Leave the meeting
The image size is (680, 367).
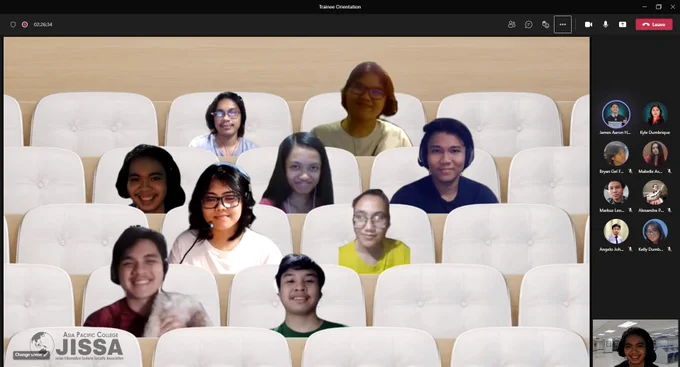(x=654, y=25)
